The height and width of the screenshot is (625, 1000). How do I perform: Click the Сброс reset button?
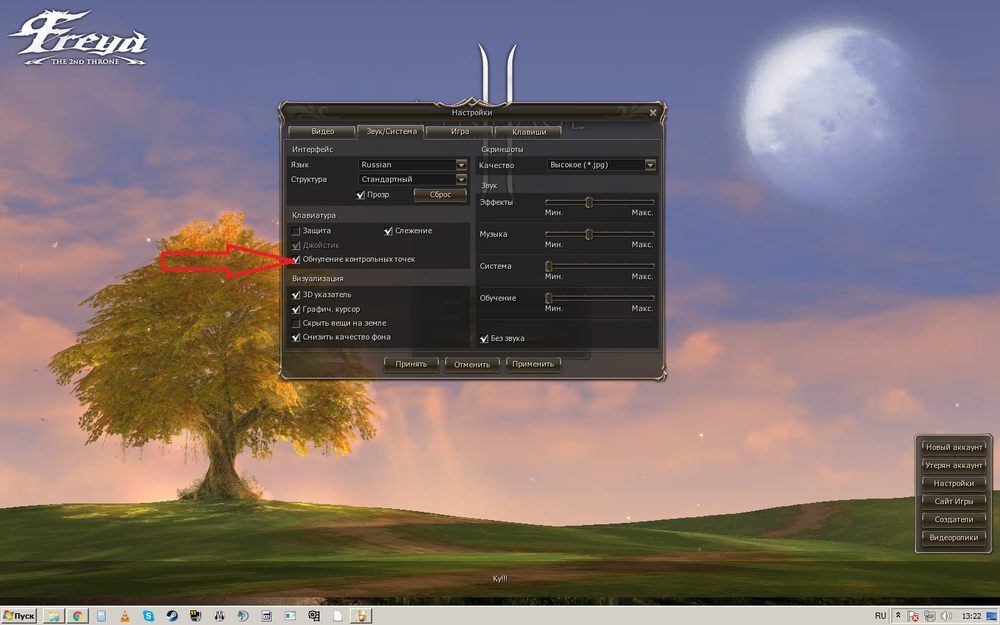[440, 195]
